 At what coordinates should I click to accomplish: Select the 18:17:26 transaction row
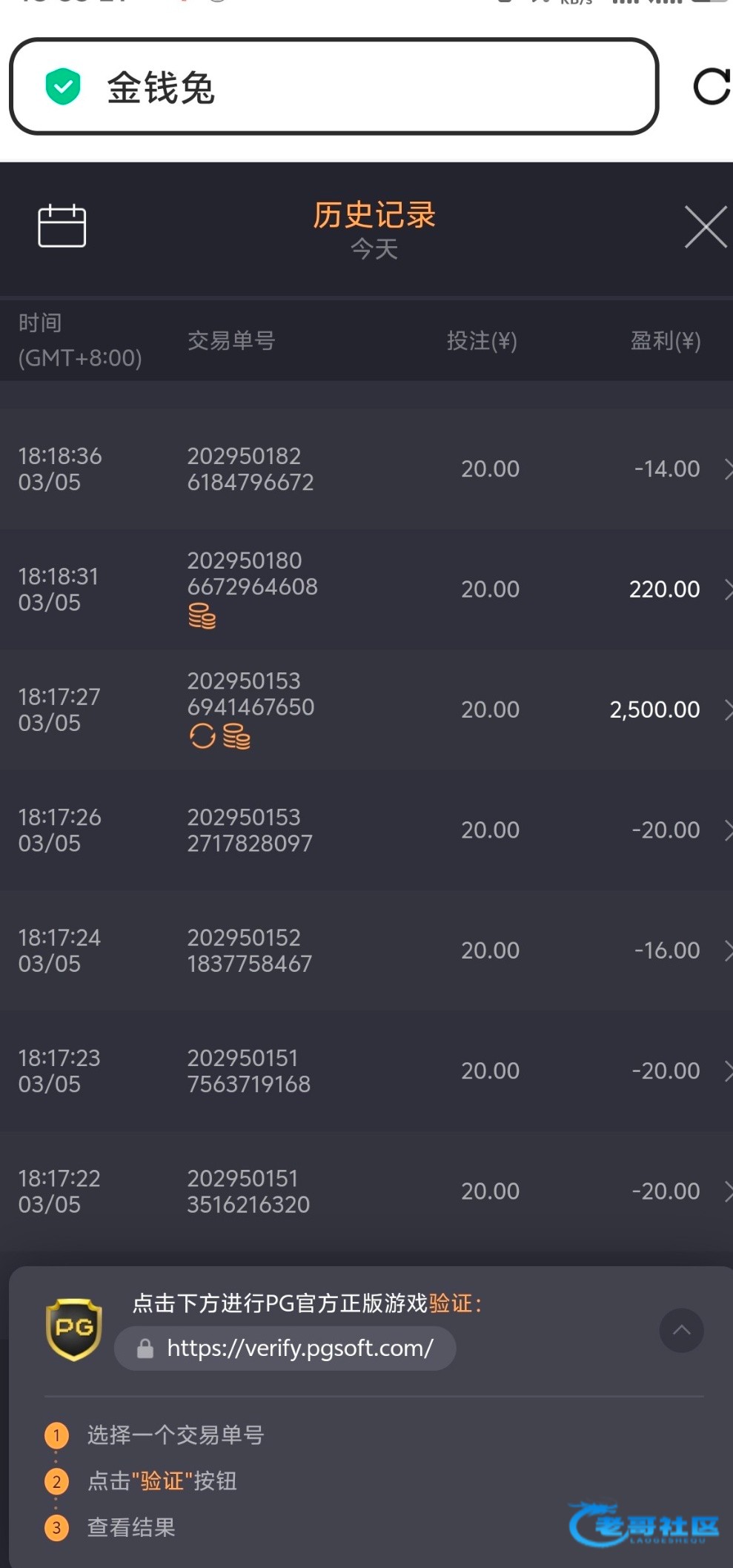pos(366,830)
